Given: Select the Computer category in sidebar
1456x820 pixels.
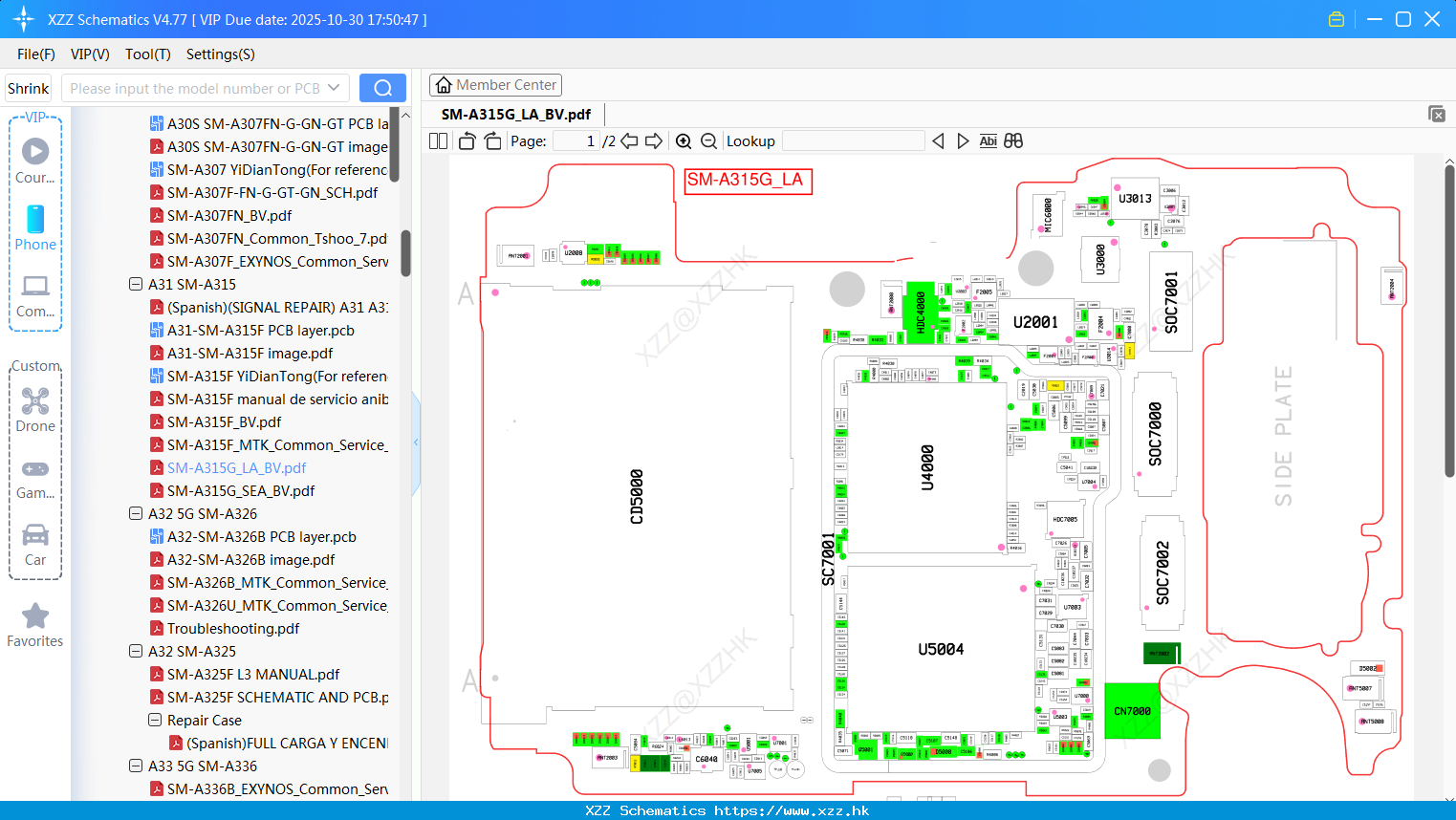Looking at the screenshot, I should click(35, 296).
